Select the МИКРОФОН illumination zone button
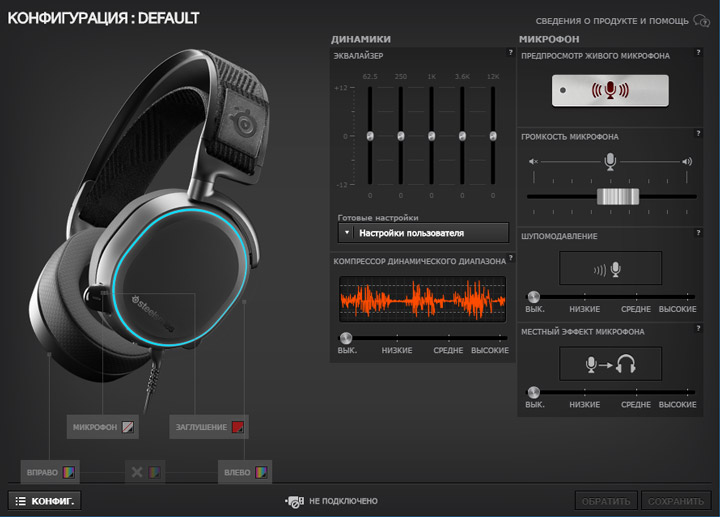The image size is (720, 517). click(102, 427)
